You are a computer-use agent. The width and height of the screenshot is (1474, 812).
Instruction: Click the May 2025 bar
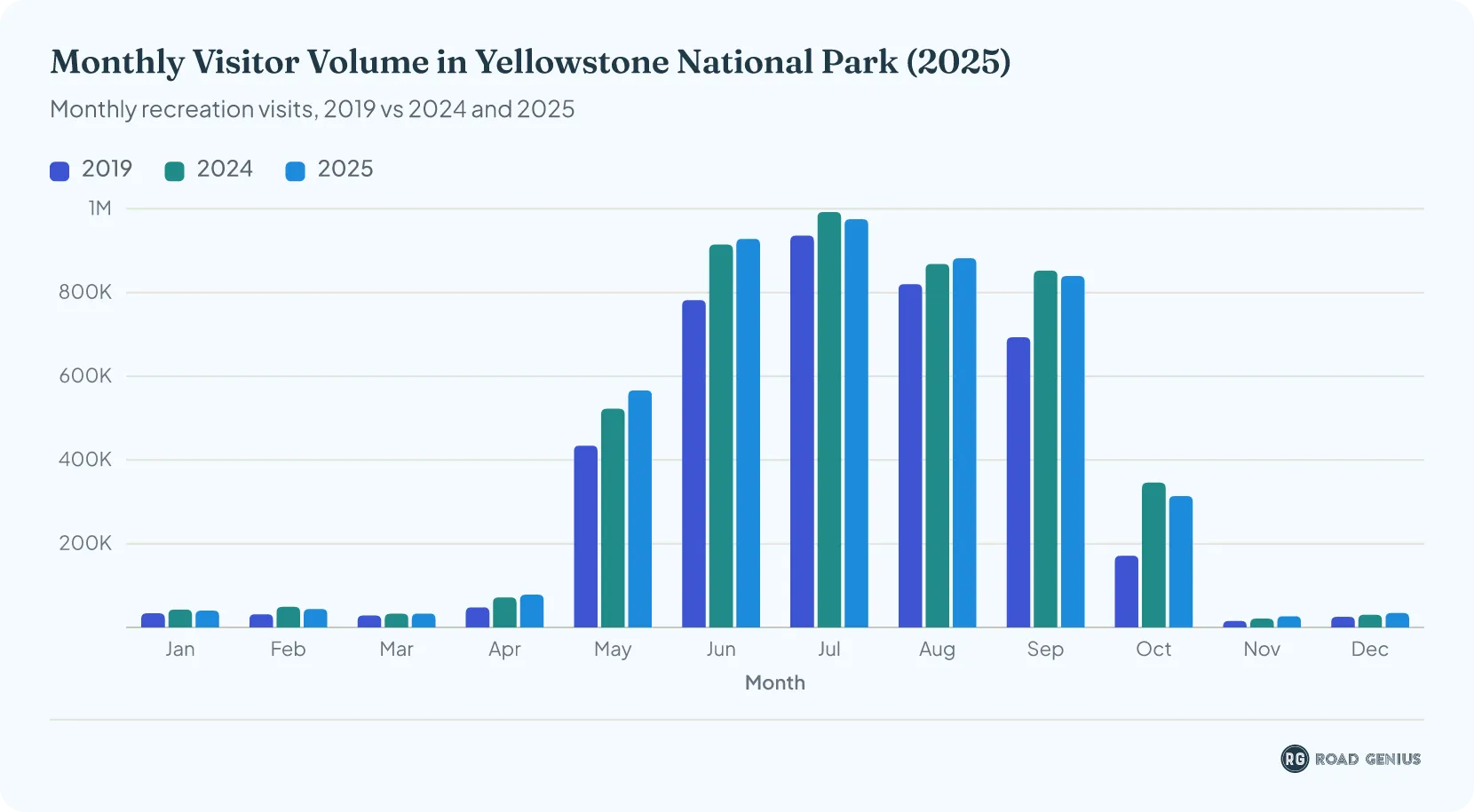click(x=640, y=508)
